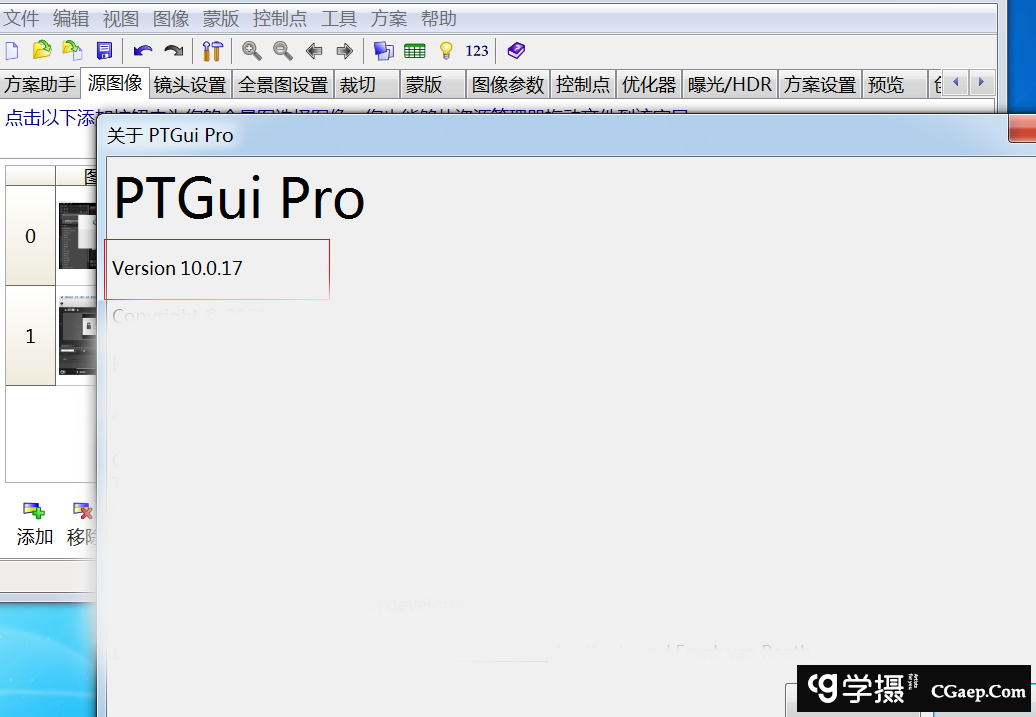This screenshot has height=717, width=1036.
Task: Open help with the purple book icon
Action: [515, 51]
